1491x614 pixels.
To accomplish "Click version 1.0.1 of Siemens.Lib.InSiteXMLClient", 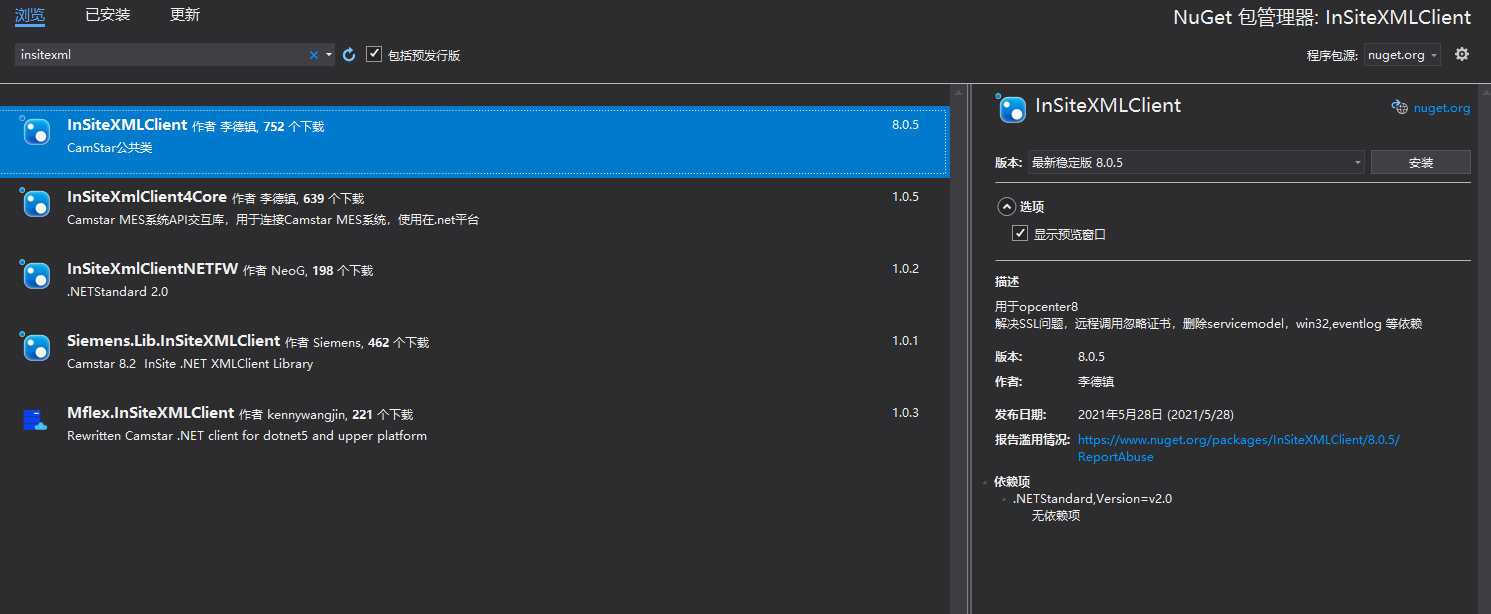I will click(905, 341).
